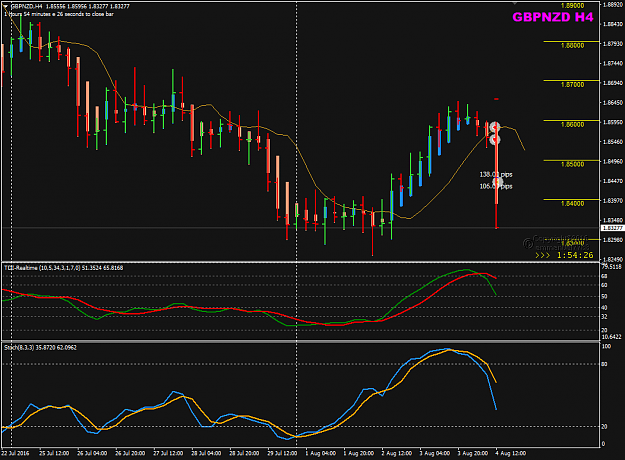Click 1.83970 on the price axis

tap(613, 201)
